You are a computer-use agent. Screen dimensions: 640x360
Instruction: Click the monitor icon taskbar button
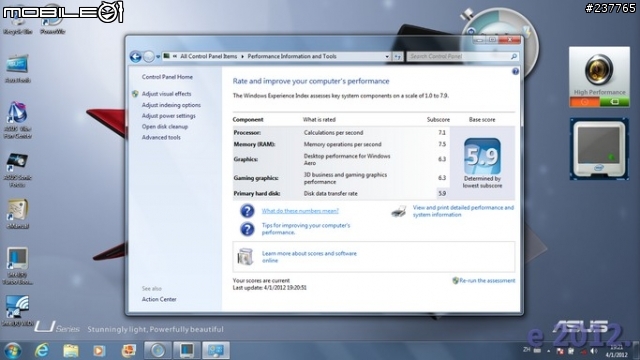tap(187, 350)
